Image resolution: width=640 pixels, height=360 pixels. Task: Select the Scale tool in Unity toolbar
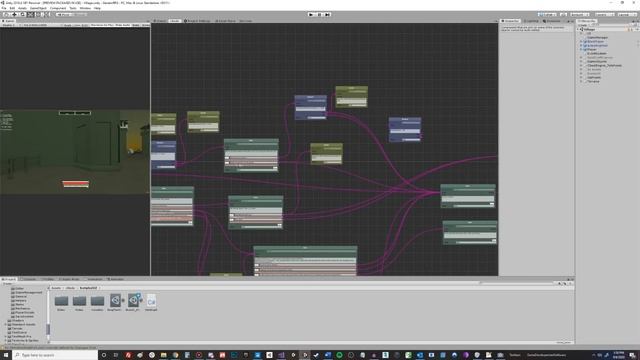pyautogui.click(x=31, y=14)
